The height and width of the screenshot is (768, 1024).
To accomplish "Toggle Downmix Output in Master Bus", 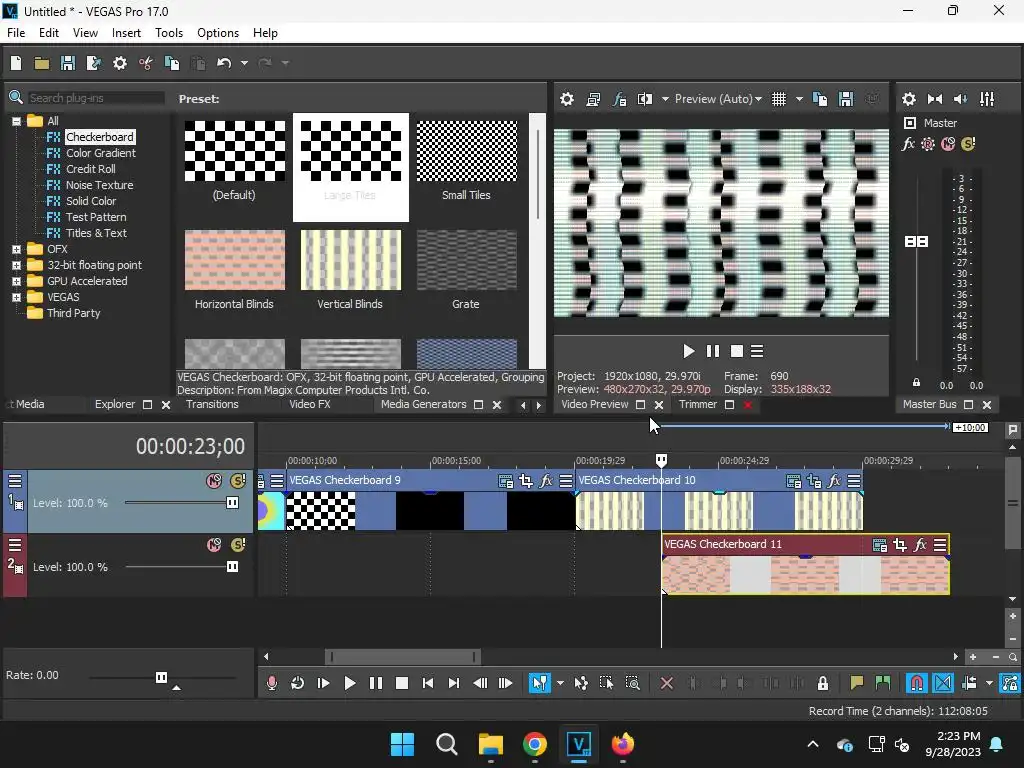I will pyautogui.click(x=935, y=99).
